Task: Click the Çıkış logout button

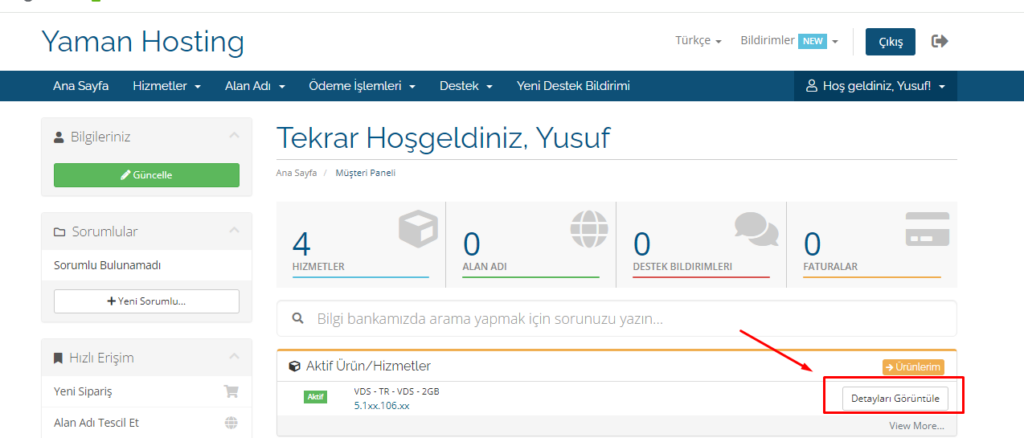Action: (890, 42)
